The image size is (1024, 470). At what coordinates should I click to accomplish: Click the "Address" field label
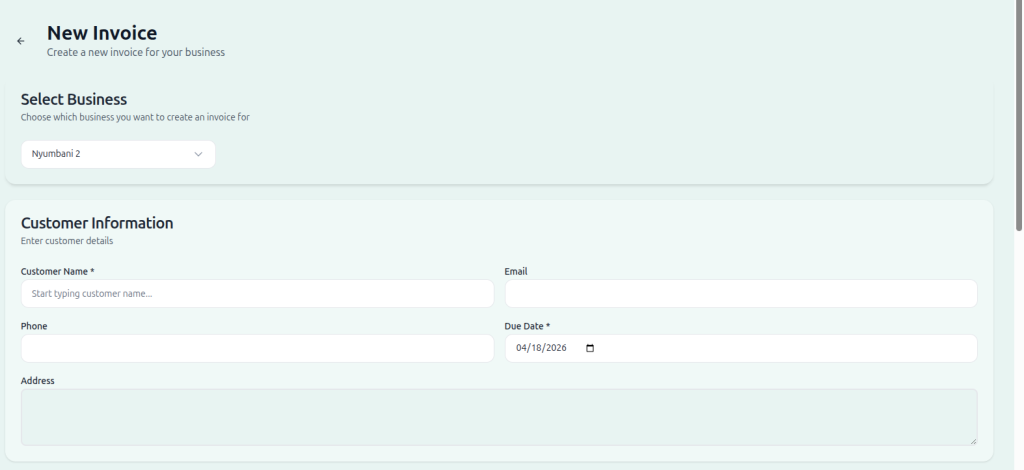tap(37, 381)
